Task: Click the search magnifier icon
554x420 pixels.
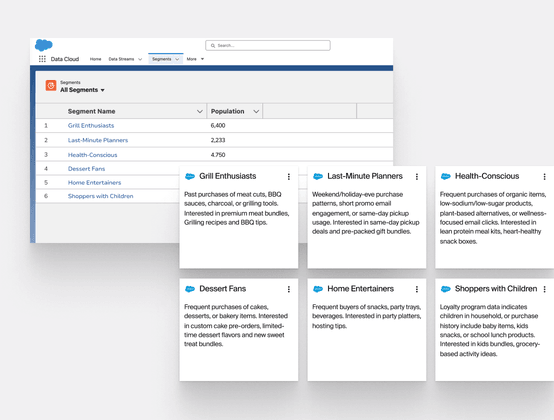Action: [x=213, y=46]
